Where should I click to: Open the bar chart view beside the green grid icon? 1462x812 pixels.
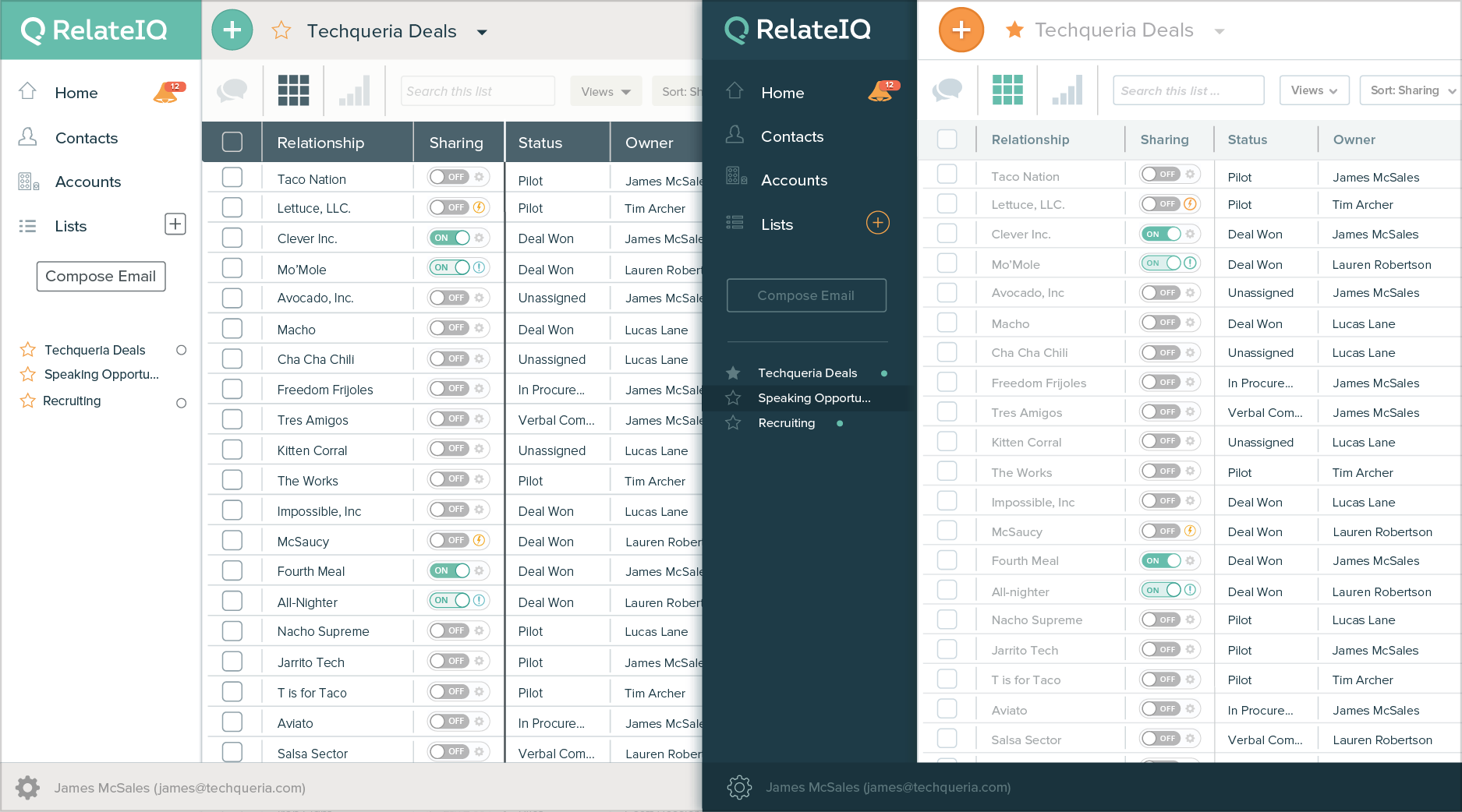tap(1067, 90)
